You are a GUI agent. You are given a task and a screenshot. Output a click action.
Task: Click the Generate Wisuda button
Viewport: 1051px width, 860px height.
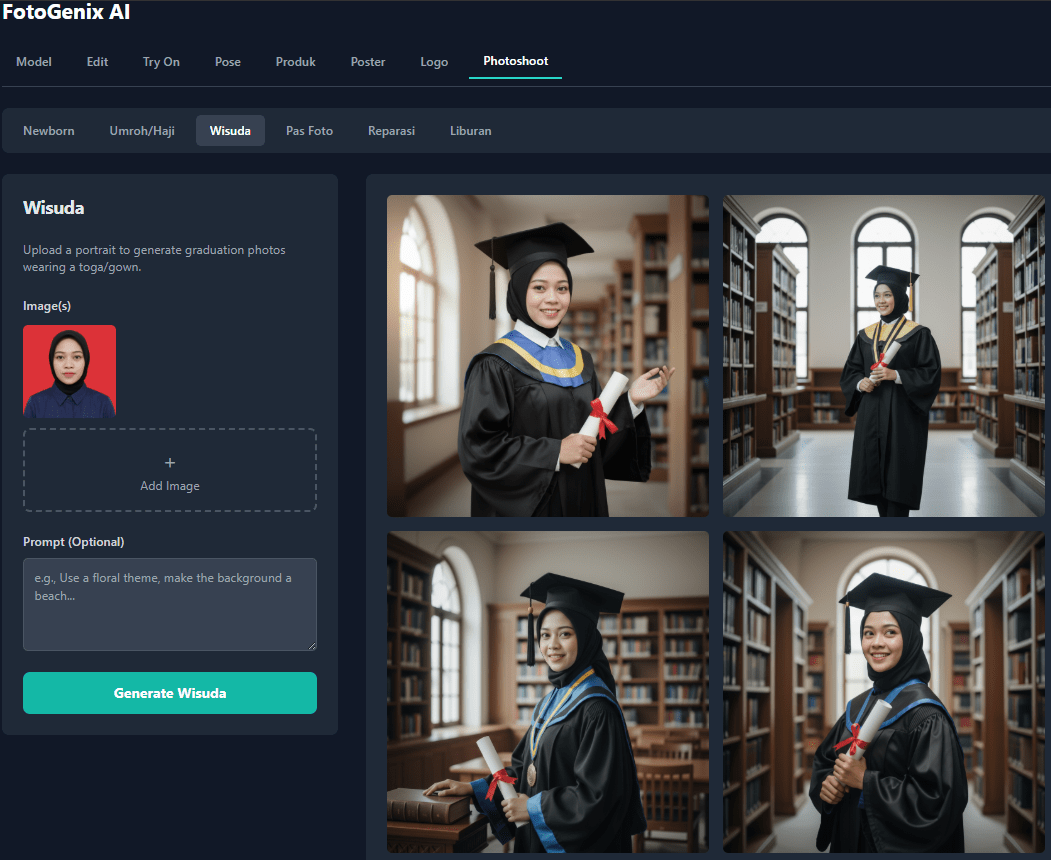click(x=170, y=693)
